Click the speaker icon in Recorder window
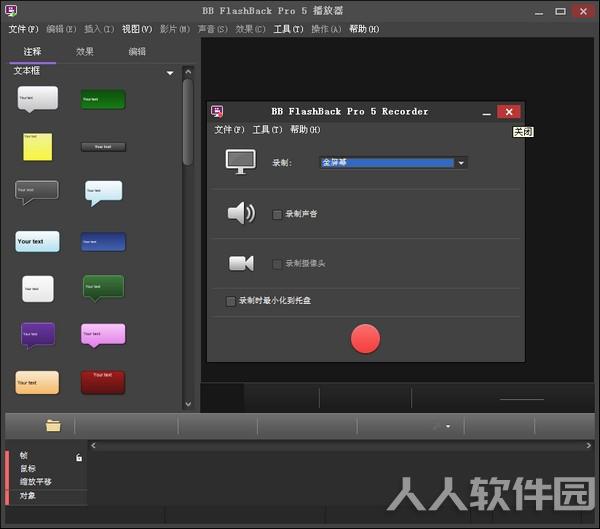 241,213
